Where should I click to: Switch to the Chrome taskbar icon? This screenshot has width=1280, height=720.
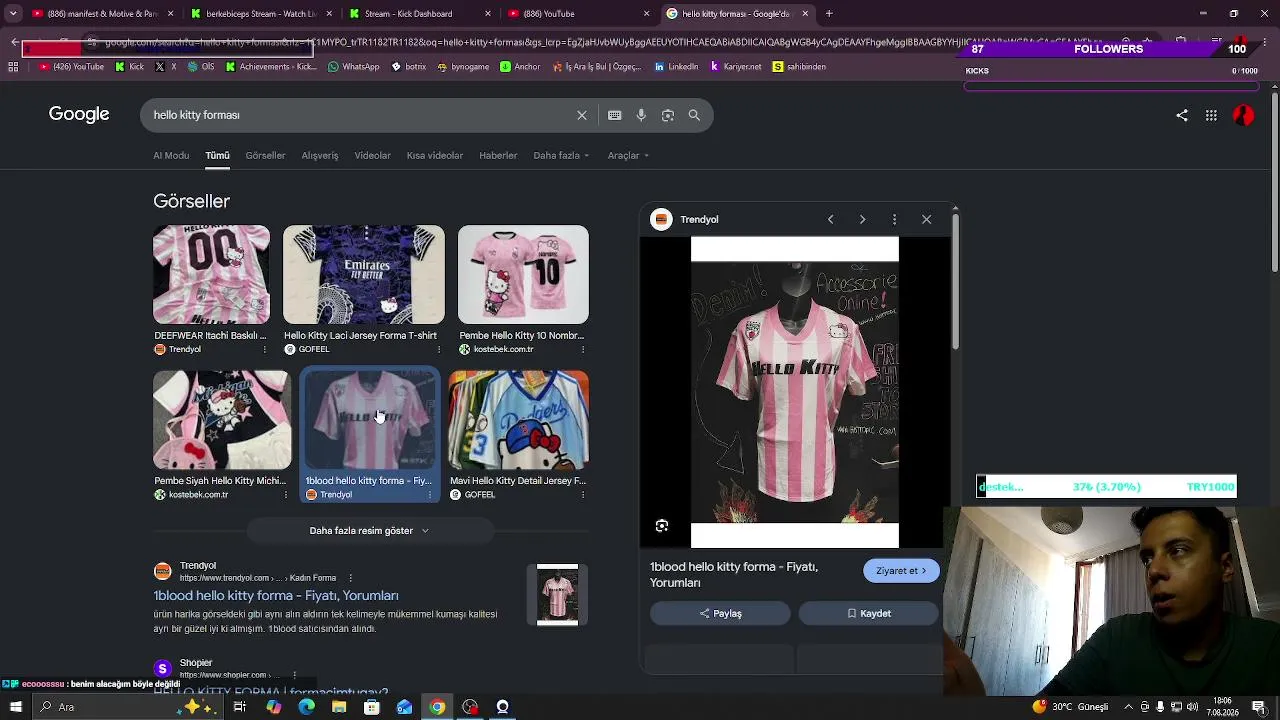pos(437,707)
